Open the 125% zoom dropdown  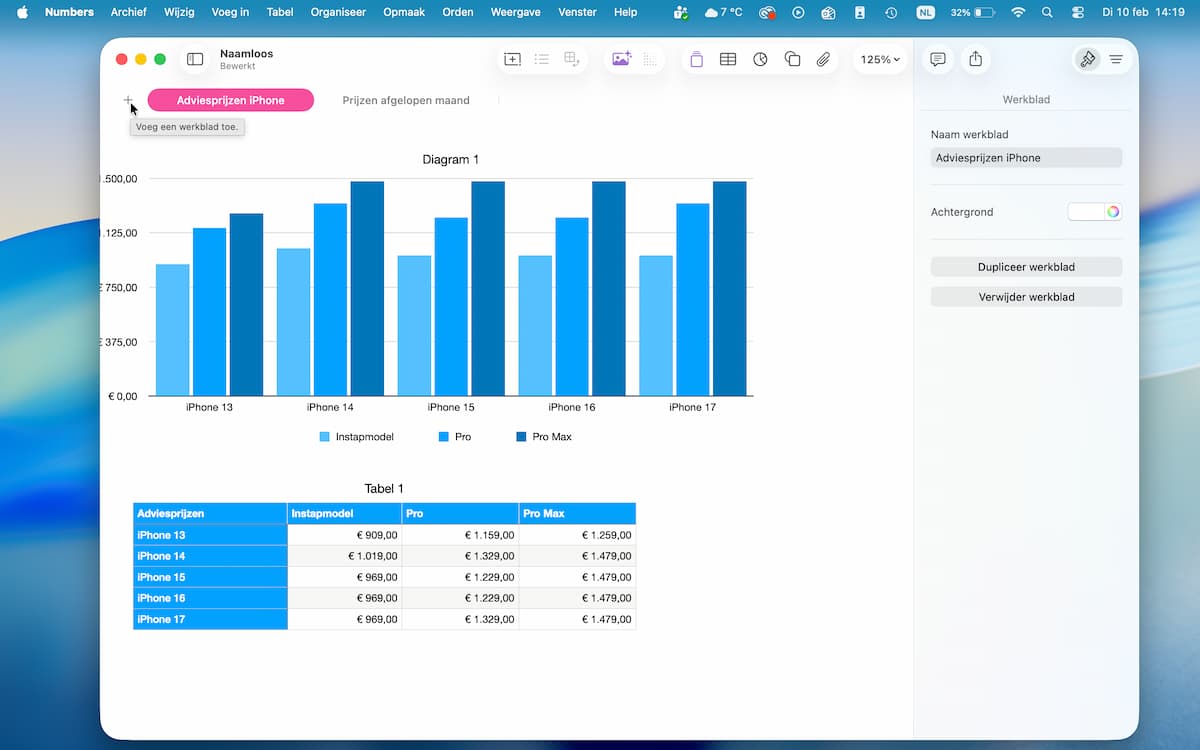[879, 60]
